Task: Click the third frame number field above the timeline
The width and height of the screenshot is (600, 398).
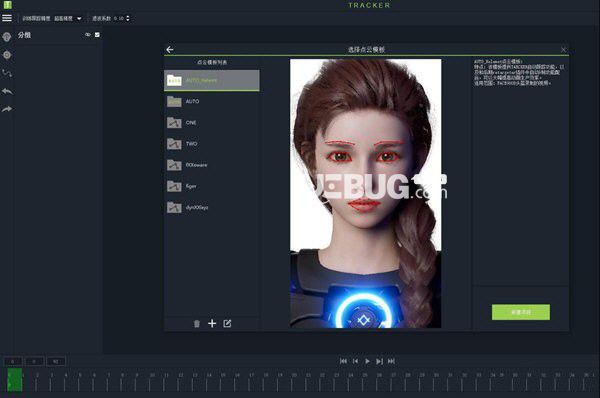Action: pyautogui.click(x=56, y=361)
